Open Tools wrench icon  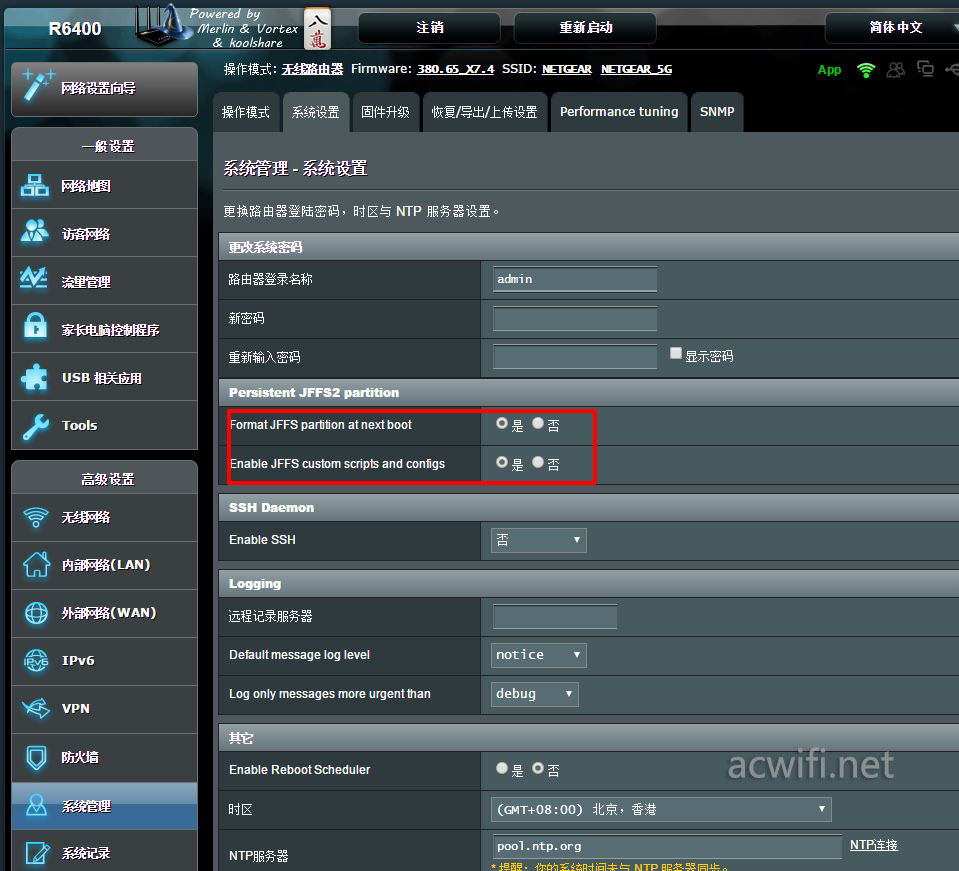[x=36, y=426]
